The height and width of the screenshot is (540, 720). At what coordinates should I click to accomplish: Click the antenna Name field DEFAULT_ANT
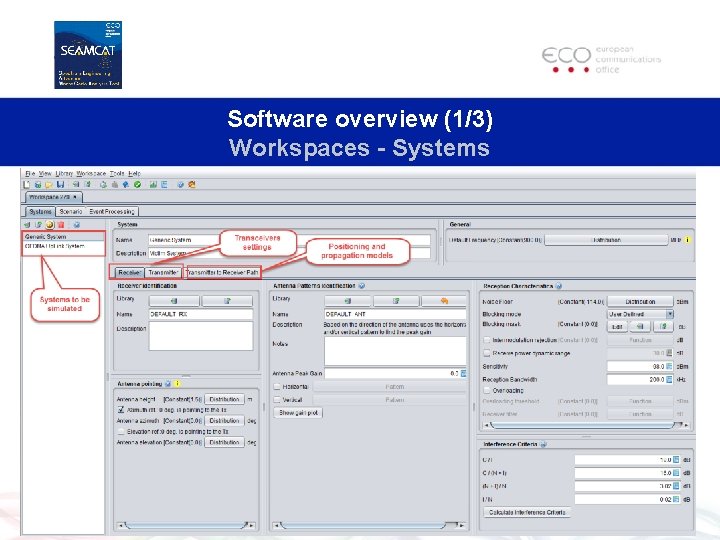pos(395,314)
